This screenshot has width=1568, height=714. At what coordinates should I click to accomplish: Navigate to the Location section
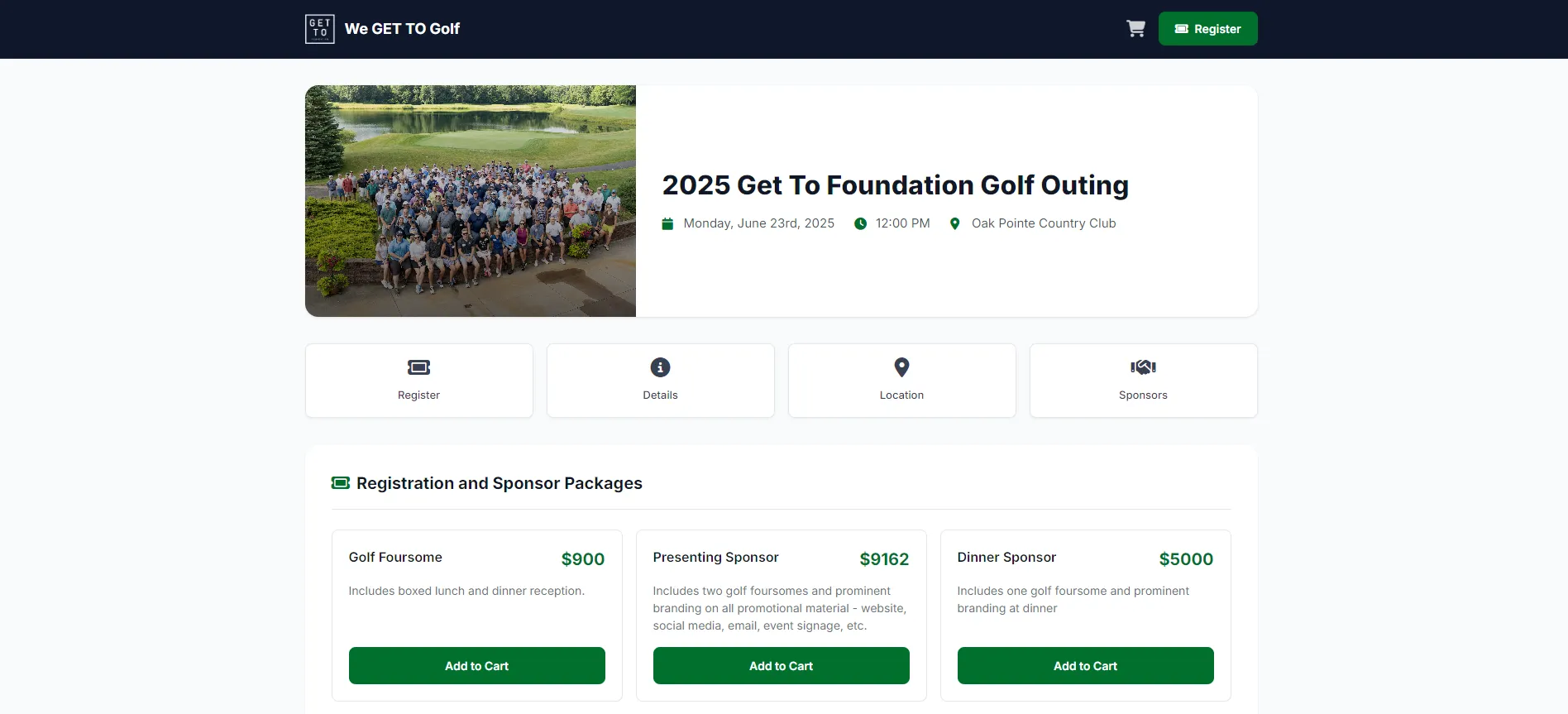tap(901, 381)
